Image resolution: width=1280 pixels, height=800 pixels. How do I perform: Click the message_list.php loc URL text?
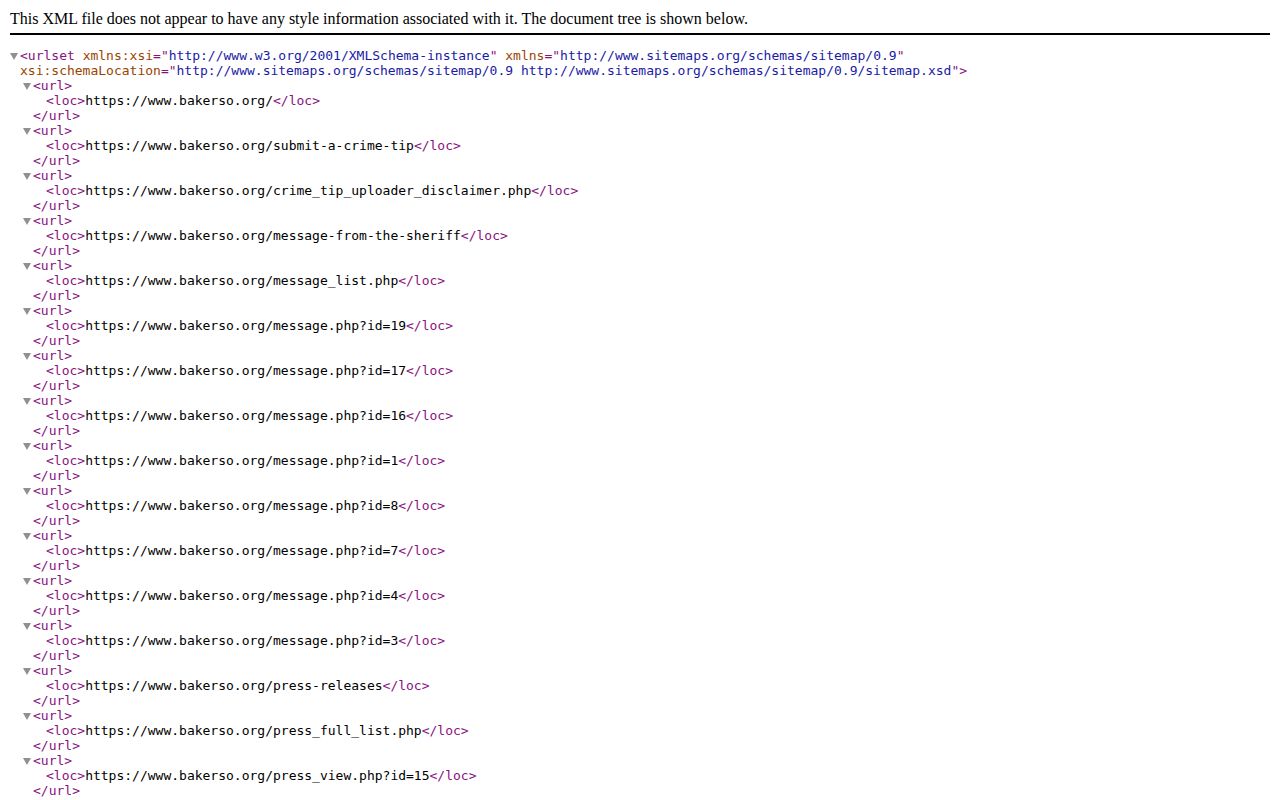click(x=242, y=281)
